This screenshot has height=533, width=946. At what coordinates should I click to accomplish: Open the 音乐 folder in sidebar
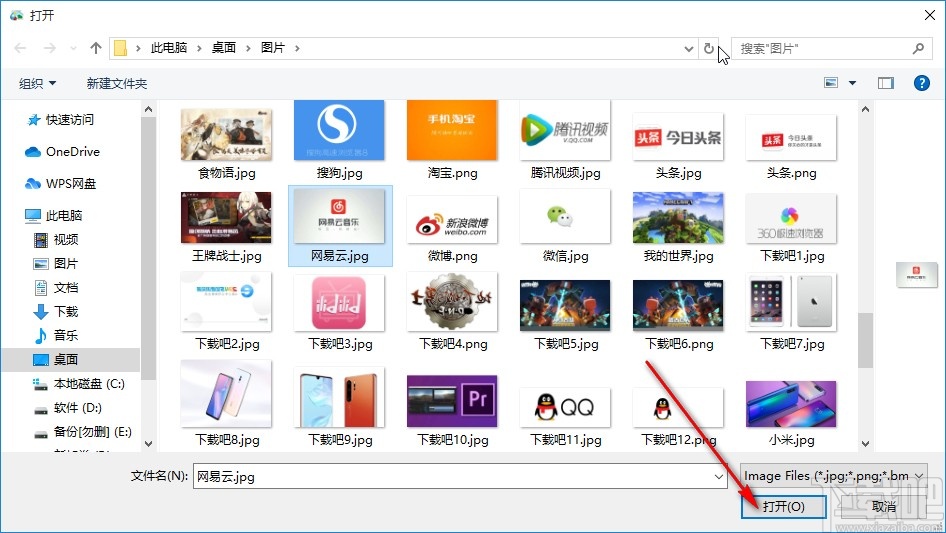(56, 336)
